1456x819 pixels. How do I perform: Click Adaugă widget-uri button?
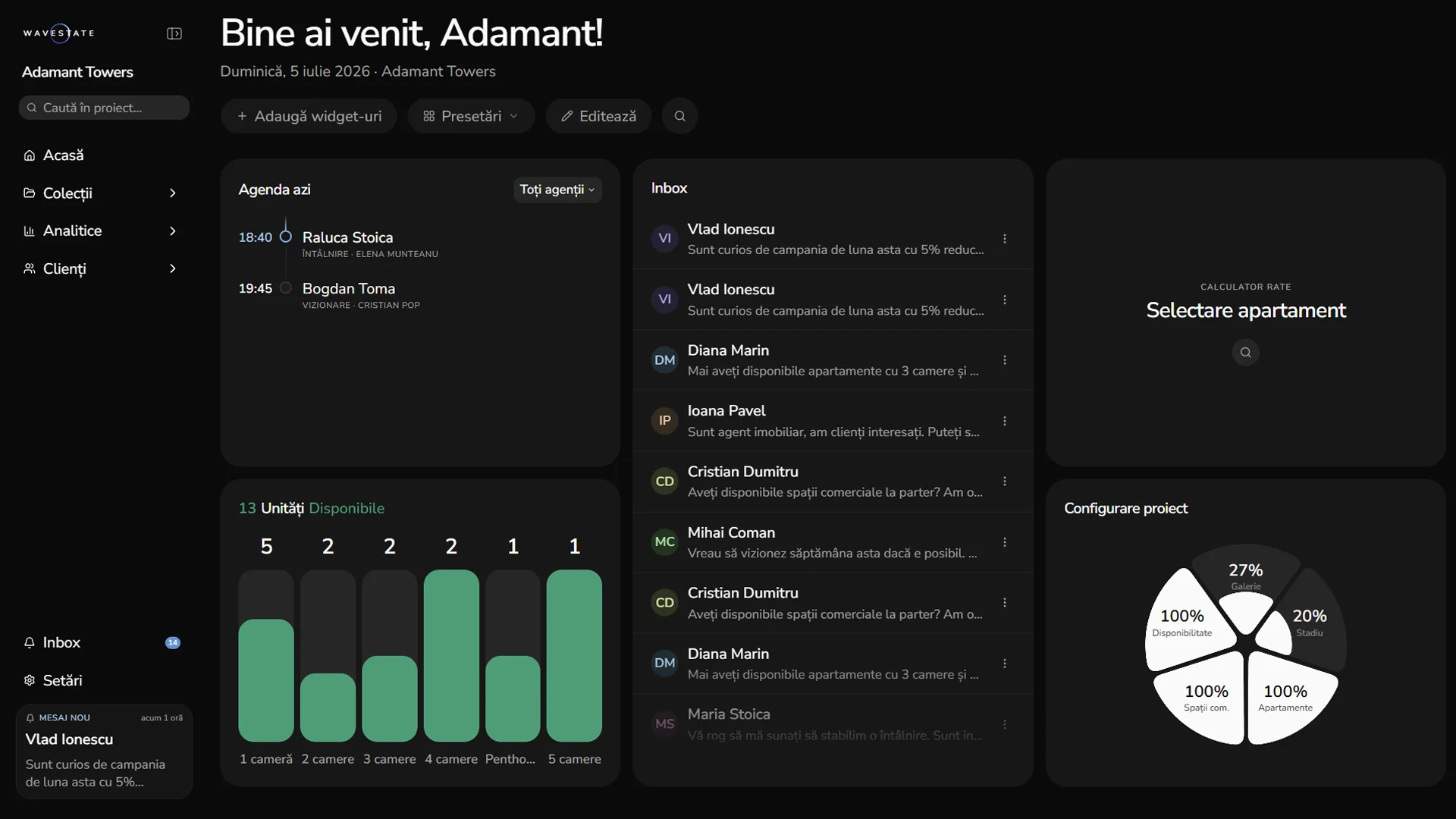pos(309,116)
